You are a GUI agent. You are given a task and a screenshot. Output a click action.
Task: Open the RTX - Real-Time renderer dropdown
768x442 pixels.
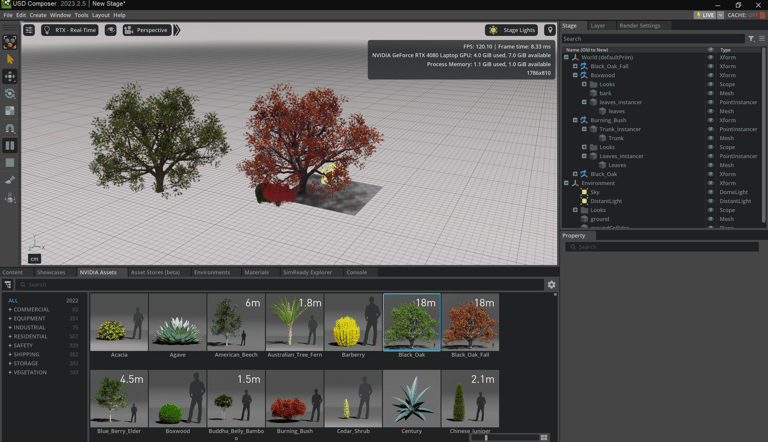(x=70, y=30)
